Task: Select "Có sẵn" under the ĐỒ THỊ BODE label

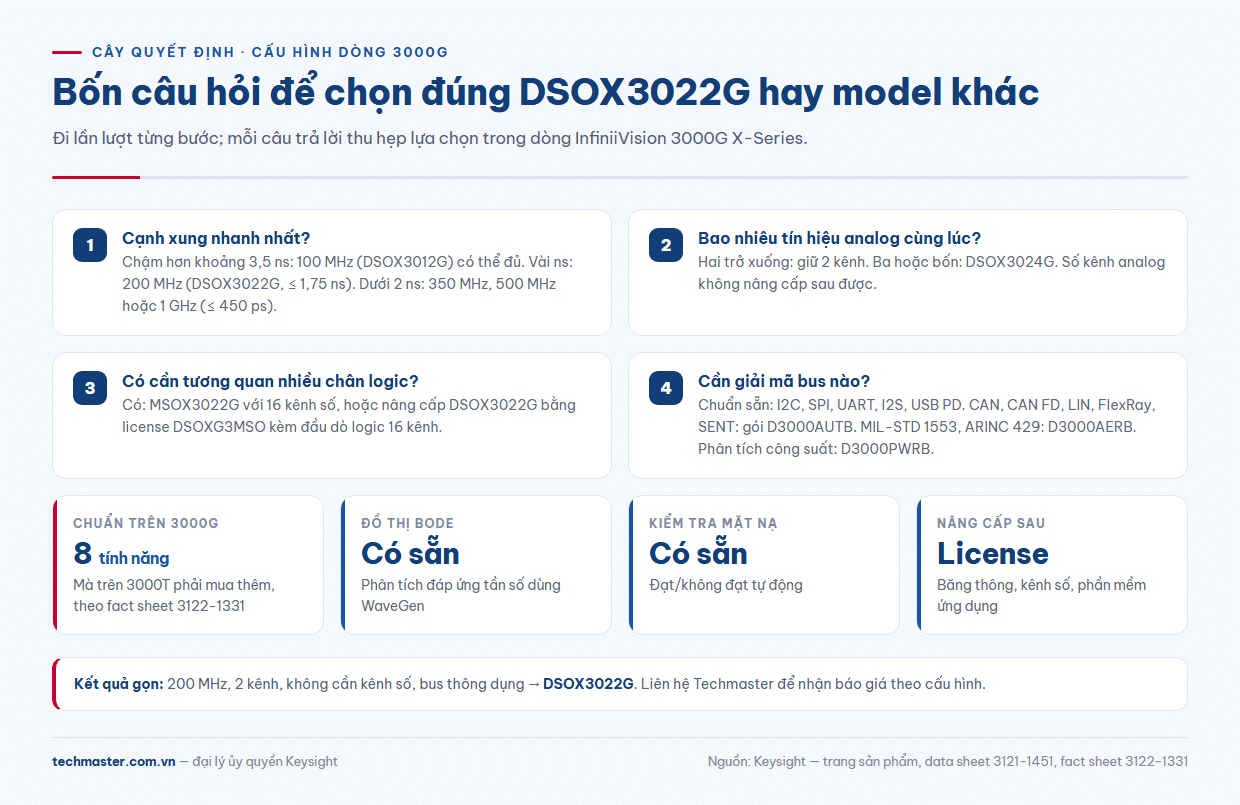Action: [410, 553]
